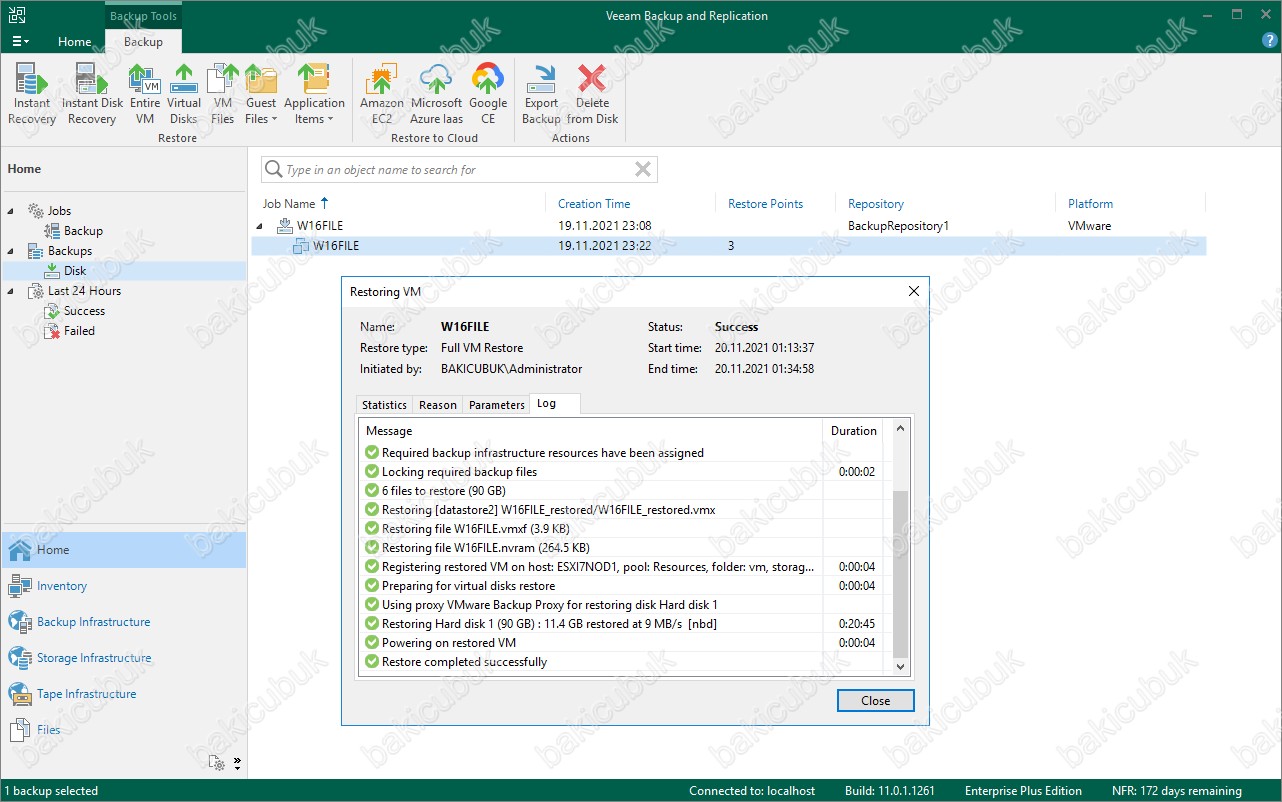
Task: Collapse the Jobs tree node
Action: click(11, 211)
